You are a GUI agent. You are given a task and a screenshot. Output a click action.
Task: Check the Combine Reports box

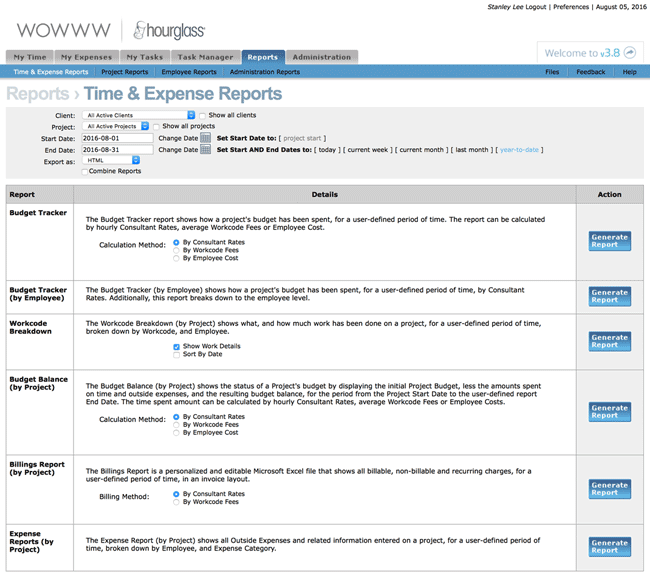(x=85, y=172)
